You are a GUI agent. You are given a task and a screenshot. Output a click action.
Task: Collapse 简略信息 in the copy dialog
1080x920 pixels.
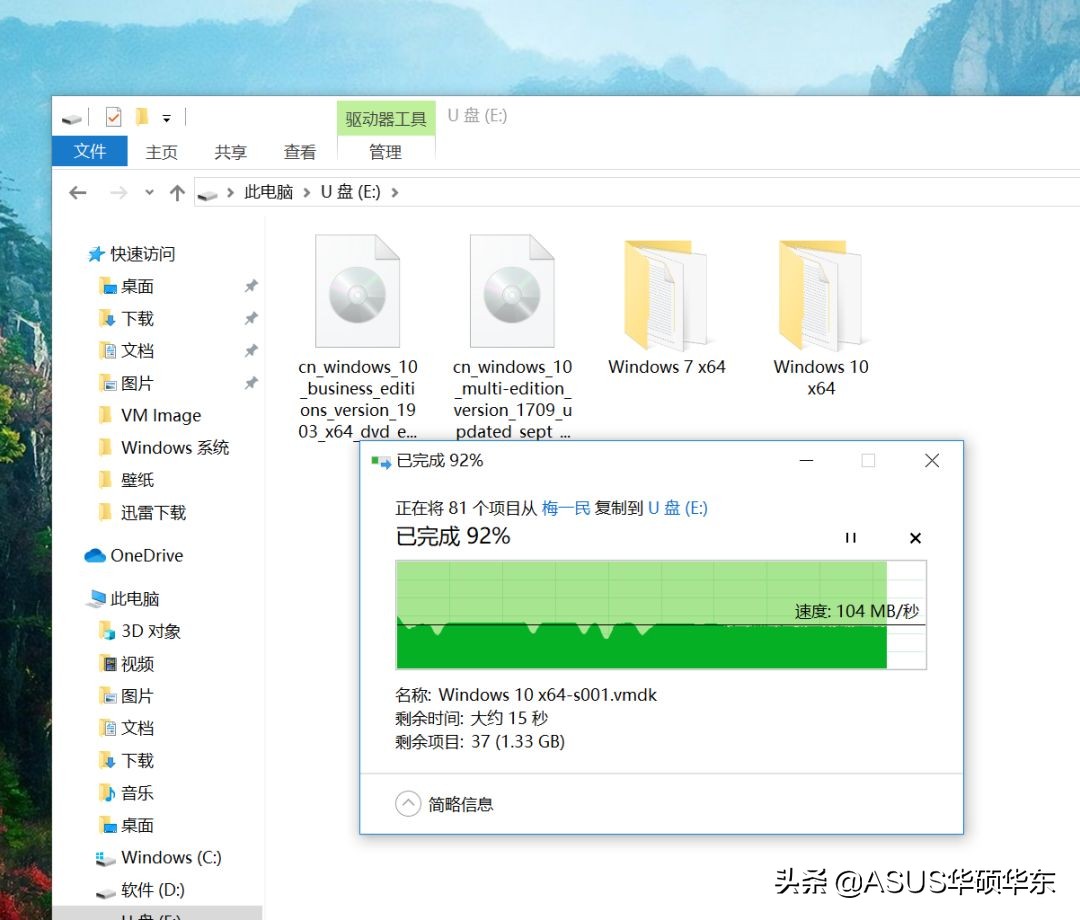click(408, 803)
